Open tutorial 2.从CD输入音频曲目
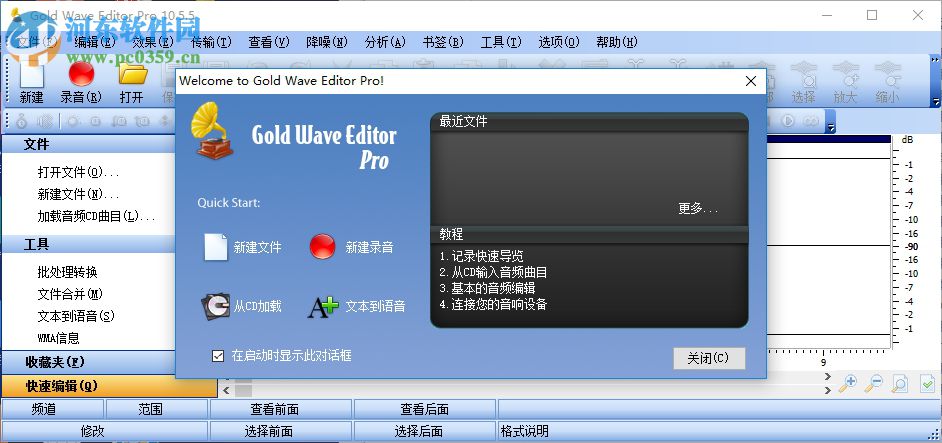Image resolution: width=942 pixels, height=443 pixels. coord(493,272)
